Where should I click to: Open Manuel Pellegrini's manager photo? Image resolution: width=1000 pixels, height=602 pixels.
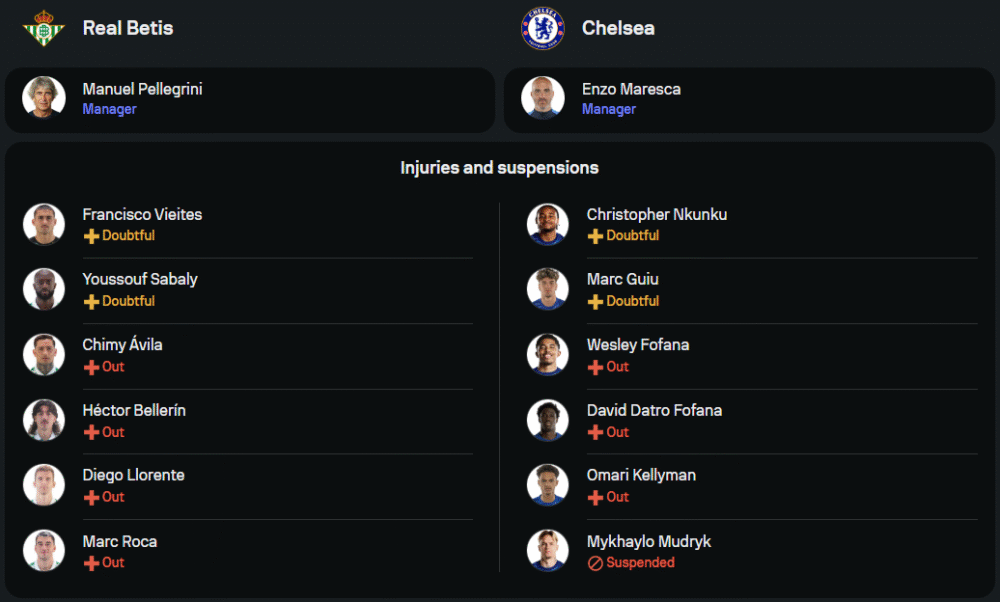pos(43,98)
